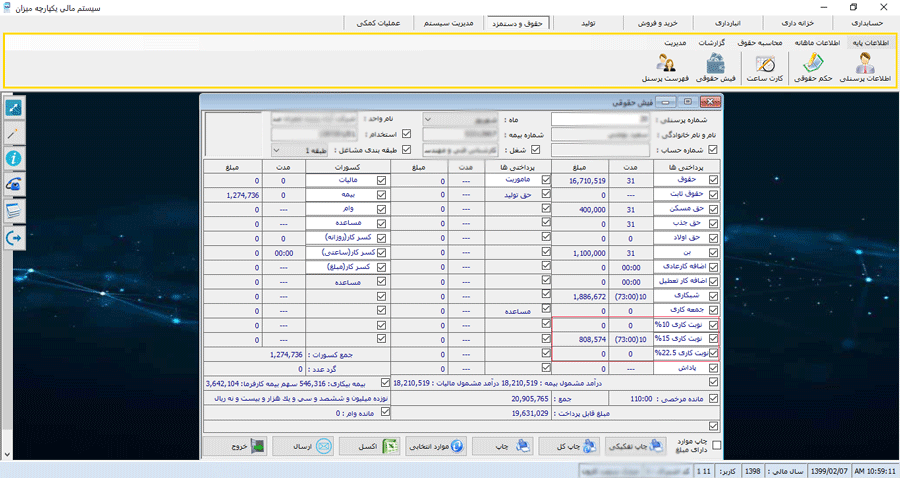Toggle the وام deduction checkbox
Image resolution: width=900 pixels, height=478 pixels.
381,209
